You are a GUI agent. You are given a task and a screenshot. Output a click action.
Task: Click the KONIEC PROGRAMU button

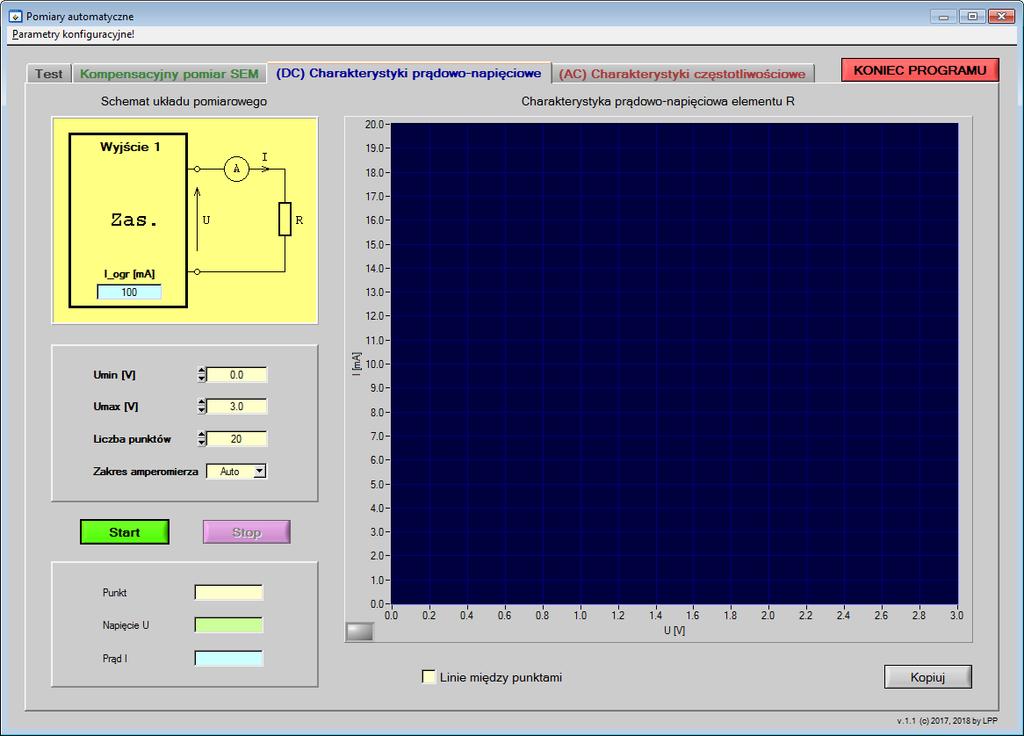point(920,71)
